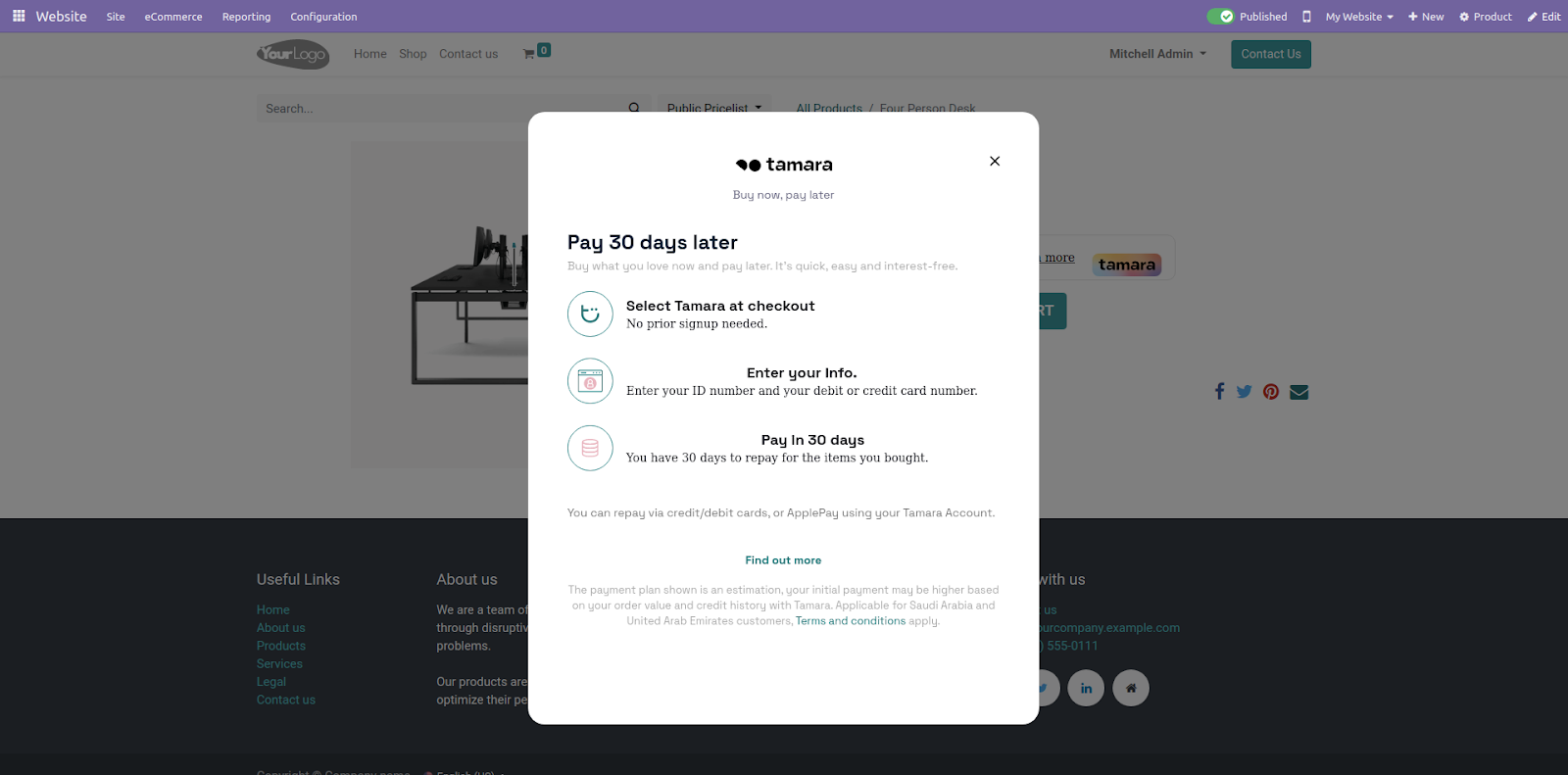Open the Terms and conditions link
The image size is (1568, 775).
pyautogui.click(x=851, y=621)
